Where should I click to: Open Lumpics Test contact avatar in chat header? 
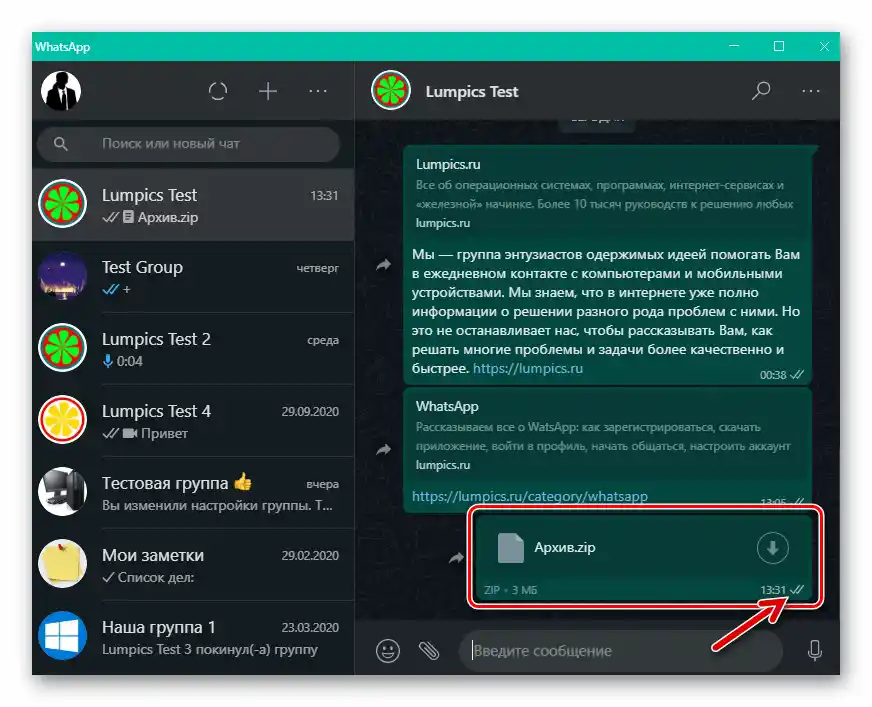[x=391, y=91]
